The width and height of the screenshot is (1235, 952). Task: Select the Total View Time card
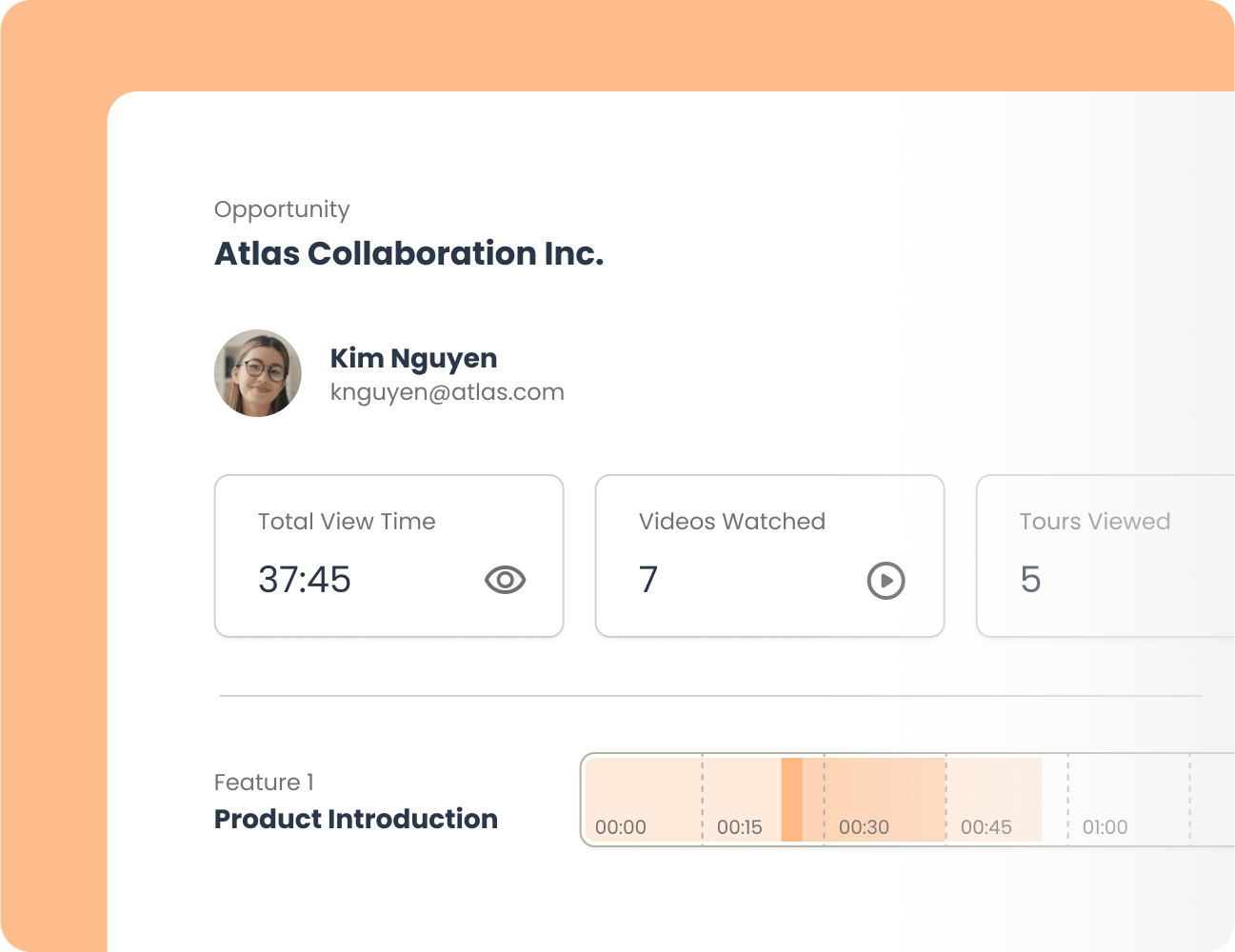click(x=388, y=555)
